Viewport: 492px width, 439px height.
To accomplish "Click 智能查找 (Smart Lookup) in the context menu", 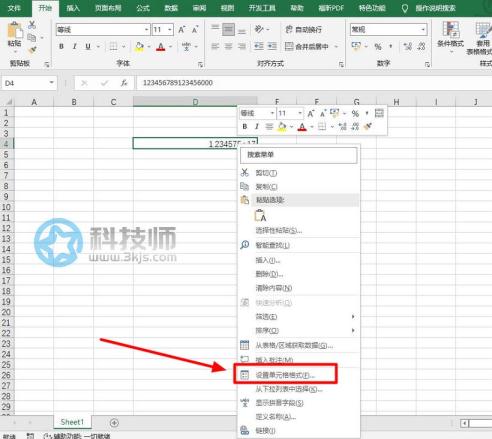I will 272,245.
